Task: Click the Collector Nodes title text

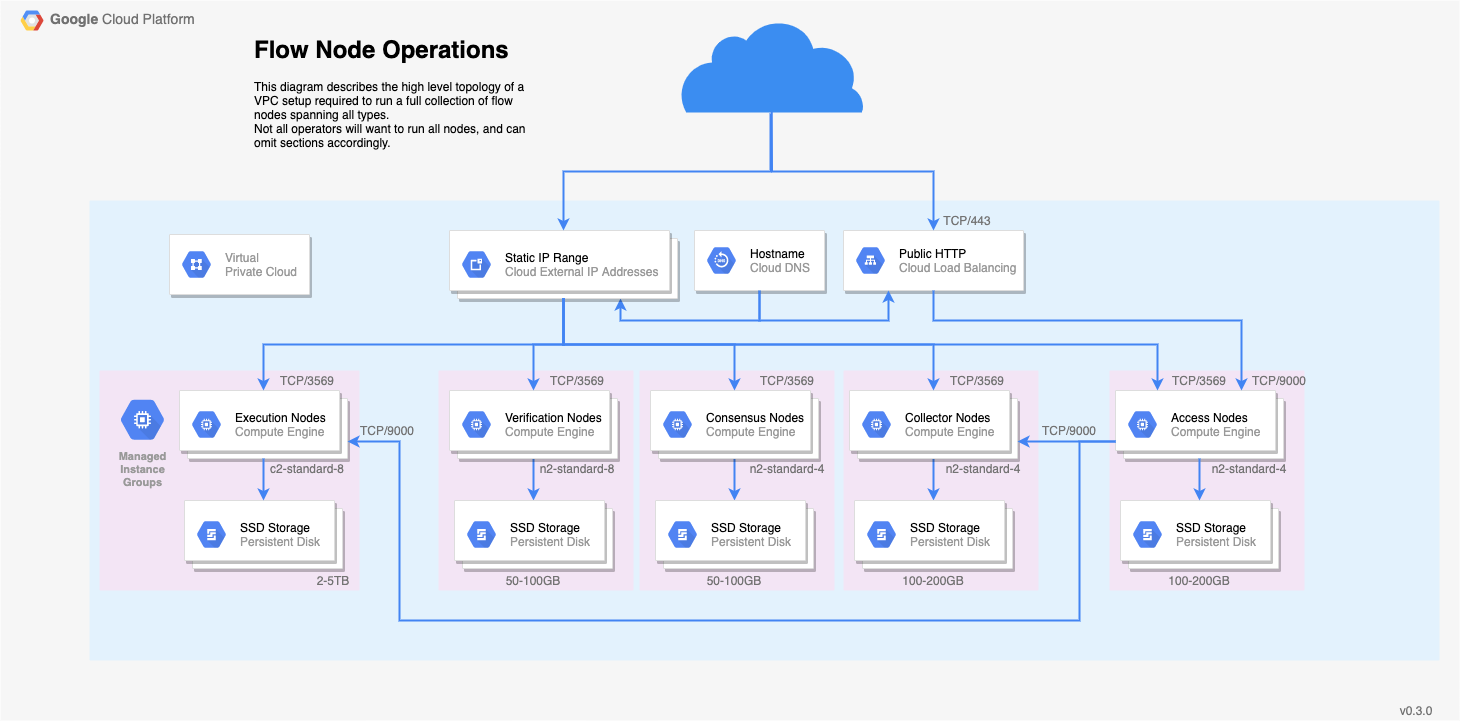Action: [x=947, y=418]
